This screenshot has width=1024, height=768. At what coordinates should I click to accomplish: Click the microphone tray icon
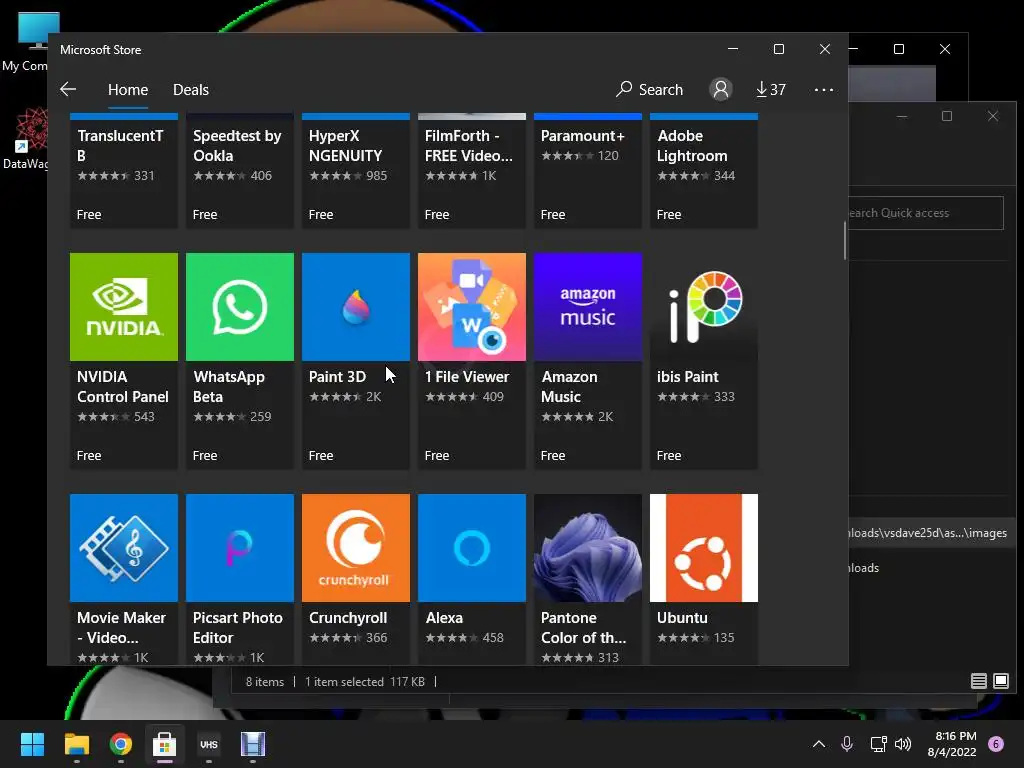click(847, 744)
